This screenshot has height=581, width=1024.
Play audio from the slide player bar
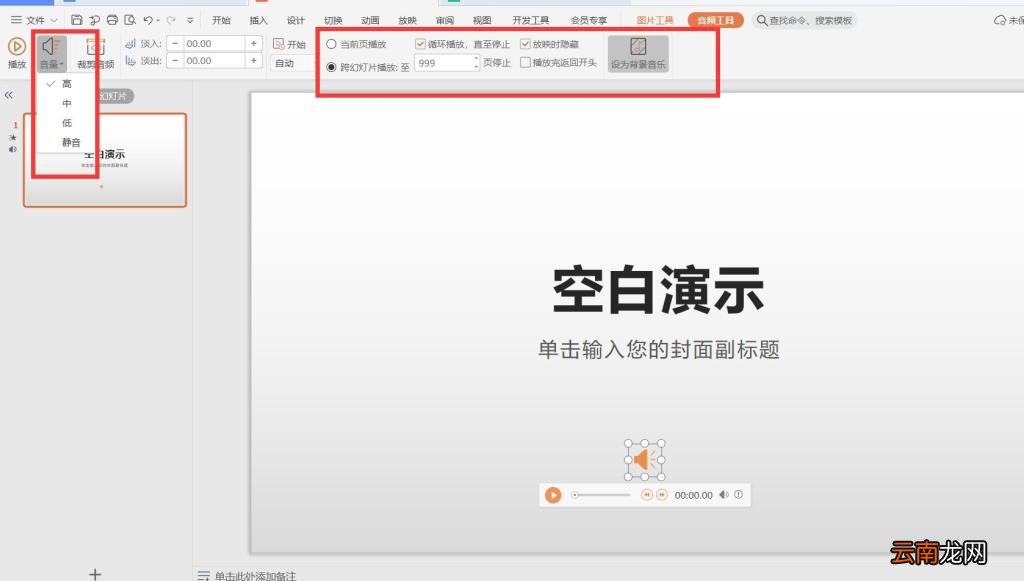(553, 495)
